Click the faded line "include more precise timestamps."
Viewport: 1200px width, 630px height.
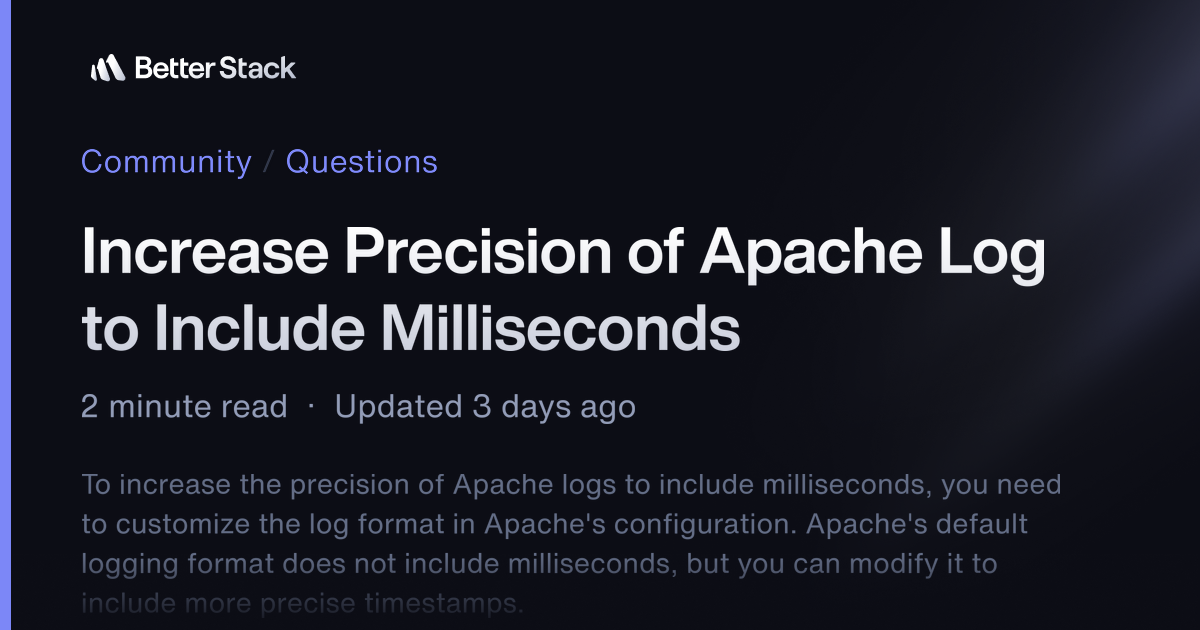click(x=302, y=603)
